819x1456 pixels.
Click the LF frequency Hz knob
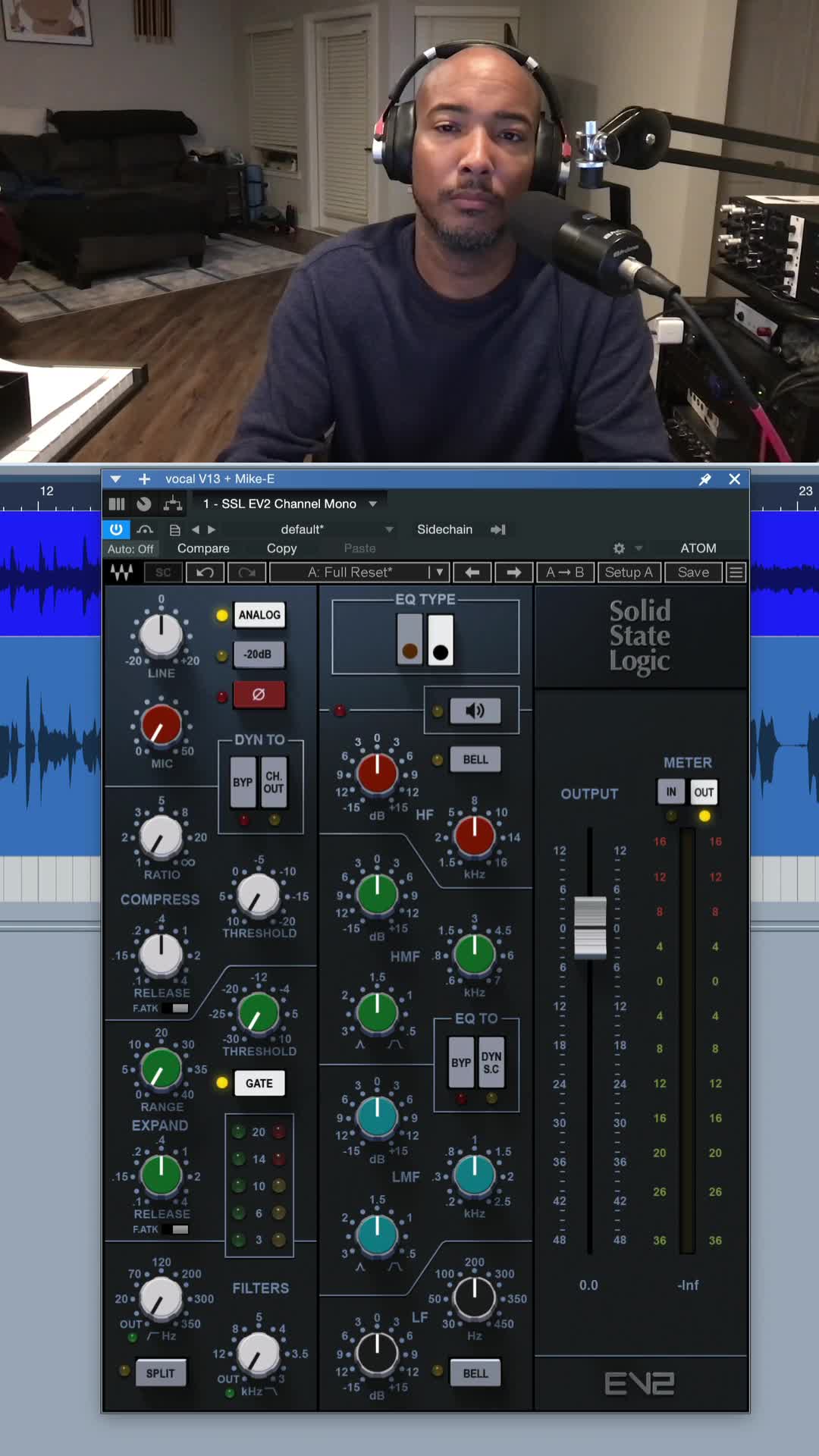[x=475, y=1298]
